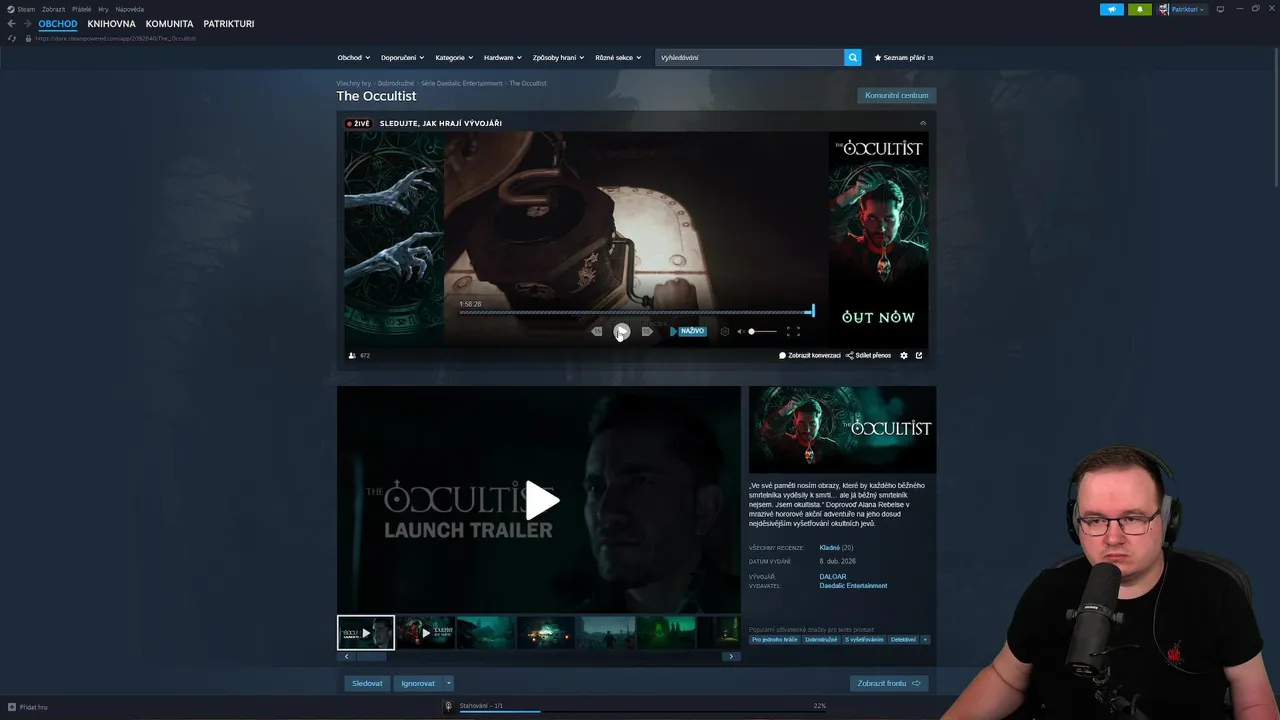Open the Ignorovat options dropdown arrow

[448, 683]
